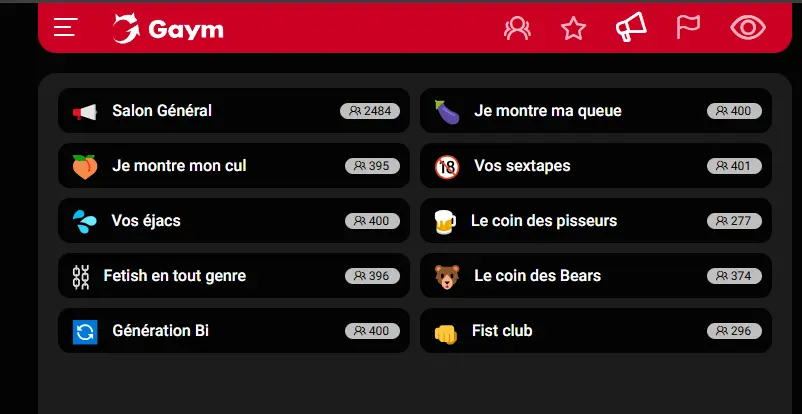
Task: Click the flag icon in header
Action: coord(688,27)
